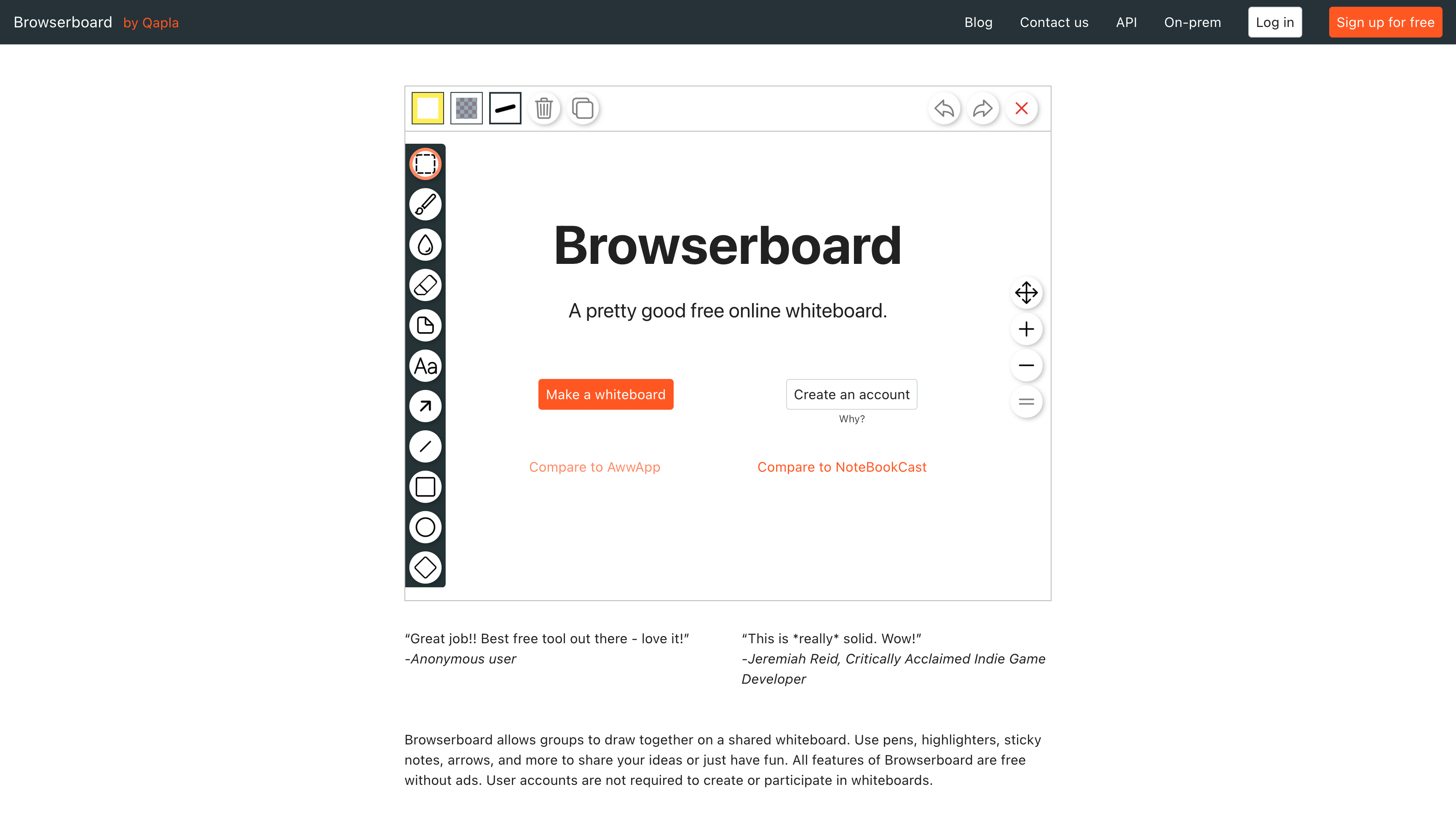
Task: Click the redo arrow button
Action: [983, 108]
